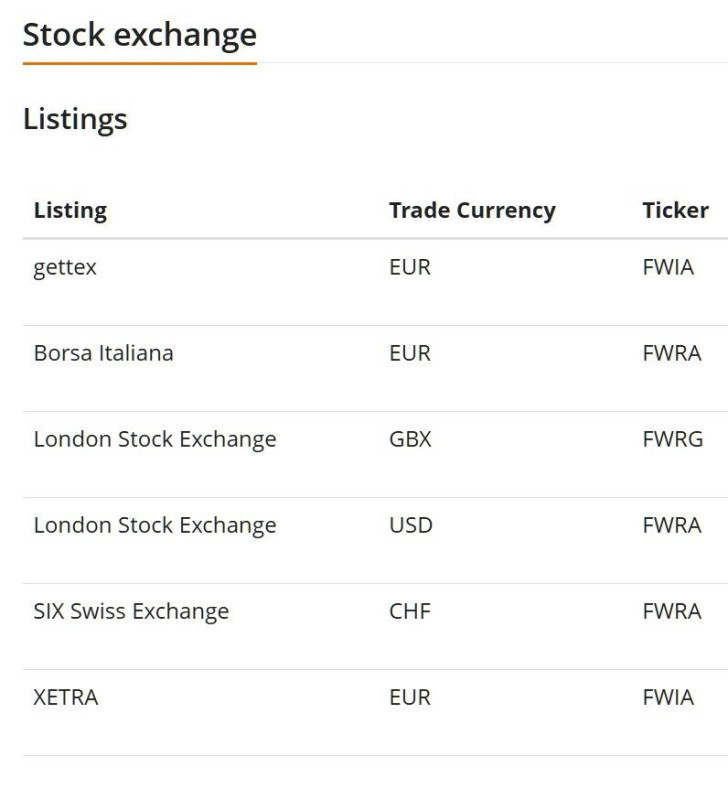Image resolution: width=728 pixels, height=800 pixels.
Task: Click the Ticker column header
Action: (x=675, y=210)
